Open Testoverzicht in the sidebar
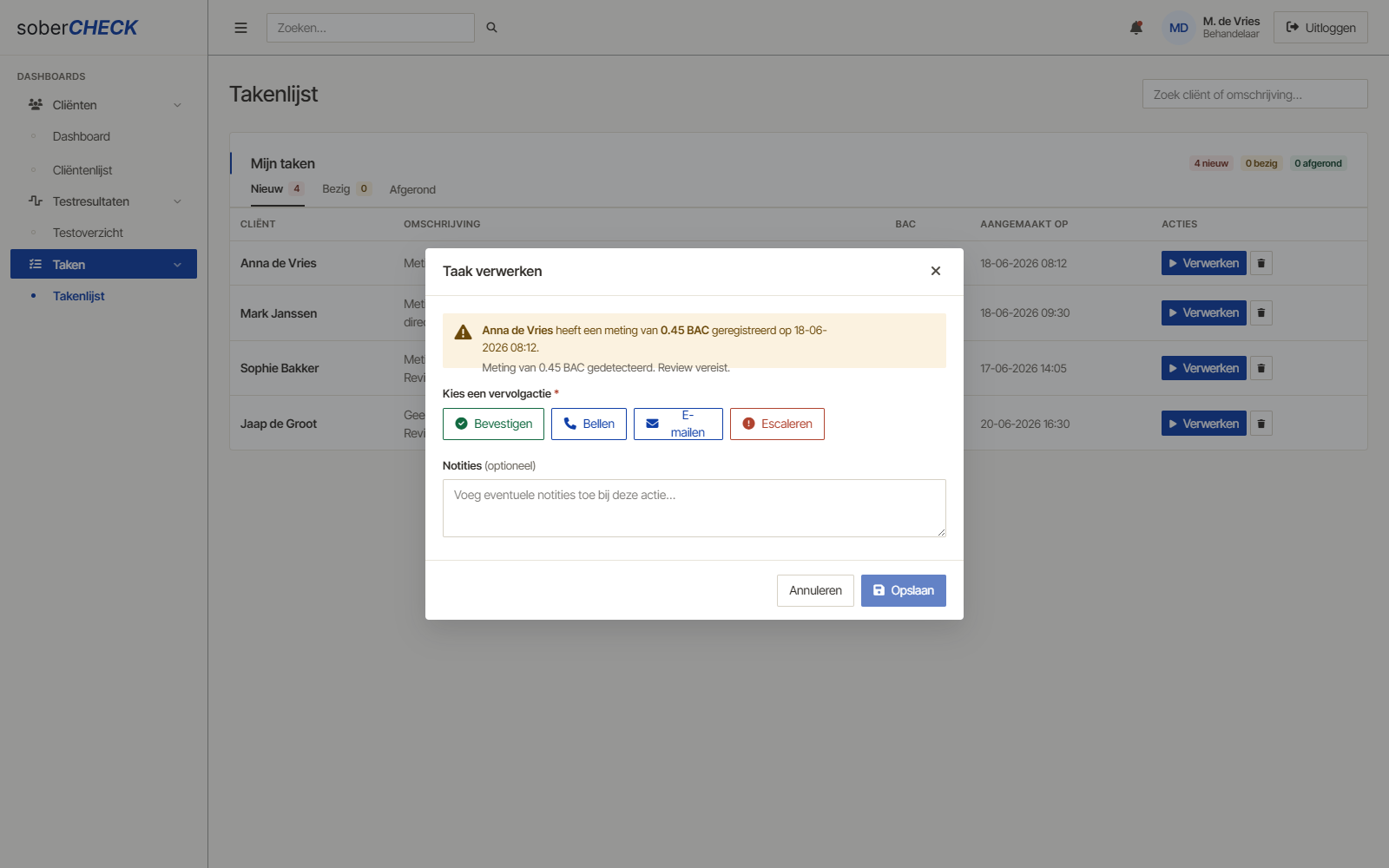Screen dimensions: 1389x868 (88, 233)
